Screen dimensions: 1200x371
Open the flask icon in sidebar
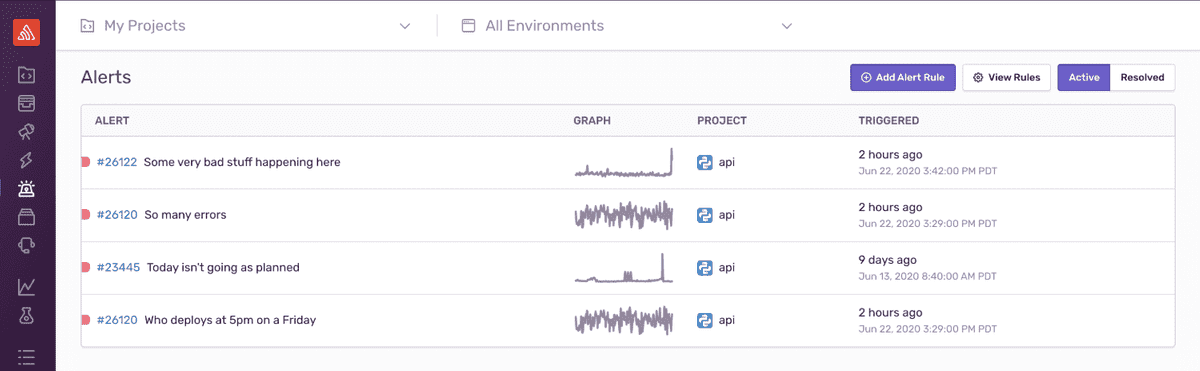tap(27, 315)
